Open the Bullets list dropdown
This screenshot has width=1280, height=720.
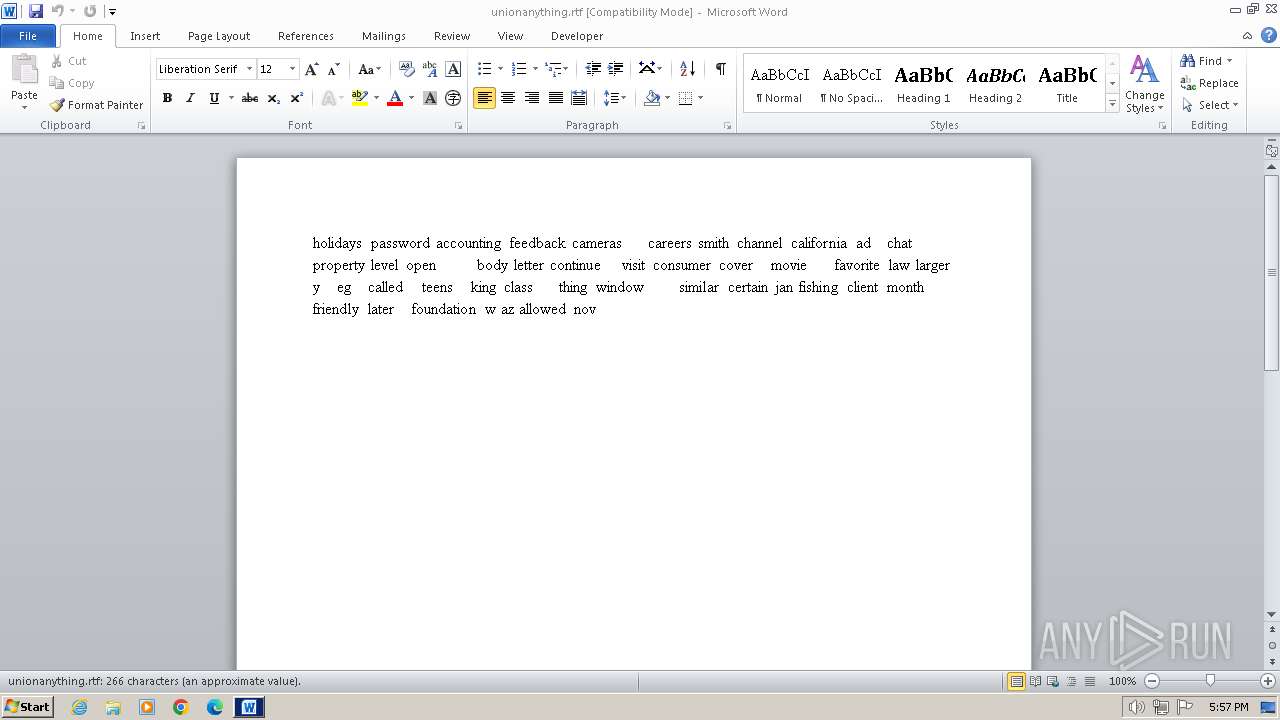pos(502,69)
